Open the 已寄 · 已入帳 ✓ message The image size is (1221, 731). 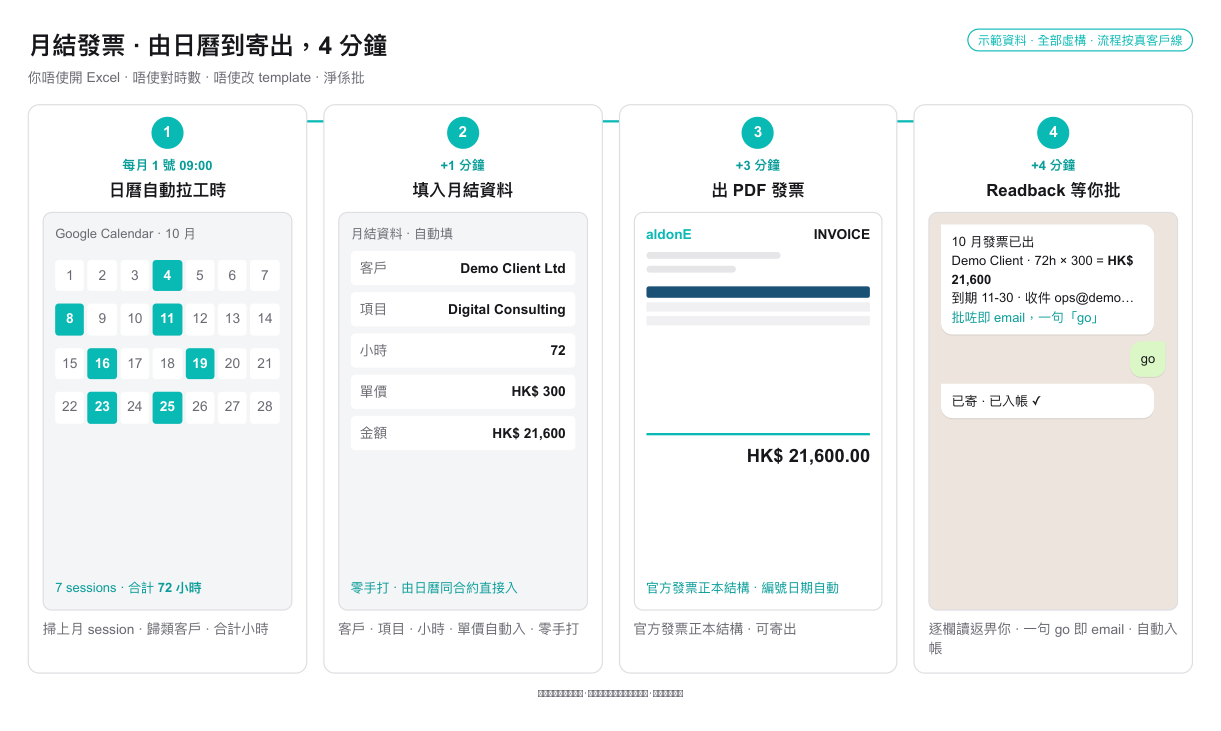pos(1047,401)
